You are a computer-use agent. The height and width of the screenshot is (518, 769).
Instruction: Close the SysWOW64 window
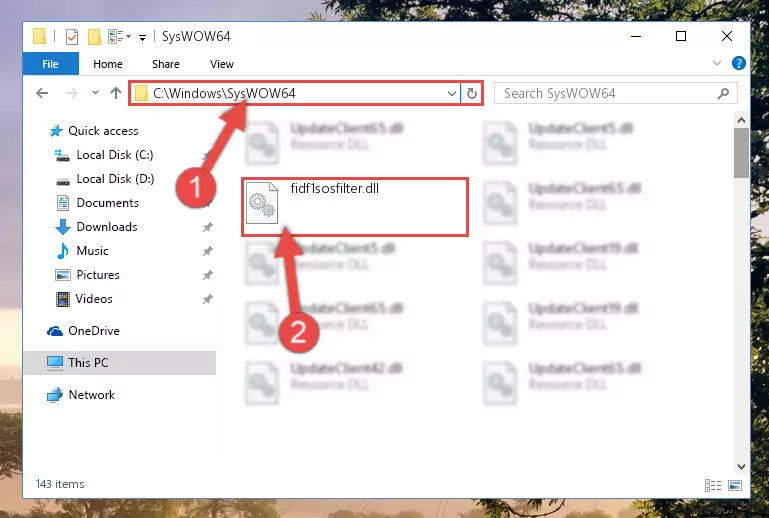pos(727,36)
